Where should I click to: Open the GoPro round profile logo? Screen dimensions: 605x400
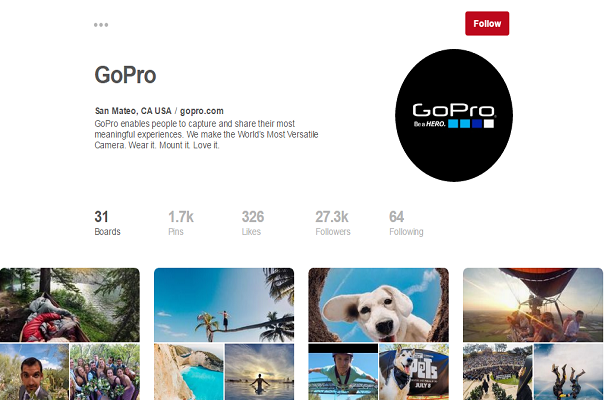point(454,115)
